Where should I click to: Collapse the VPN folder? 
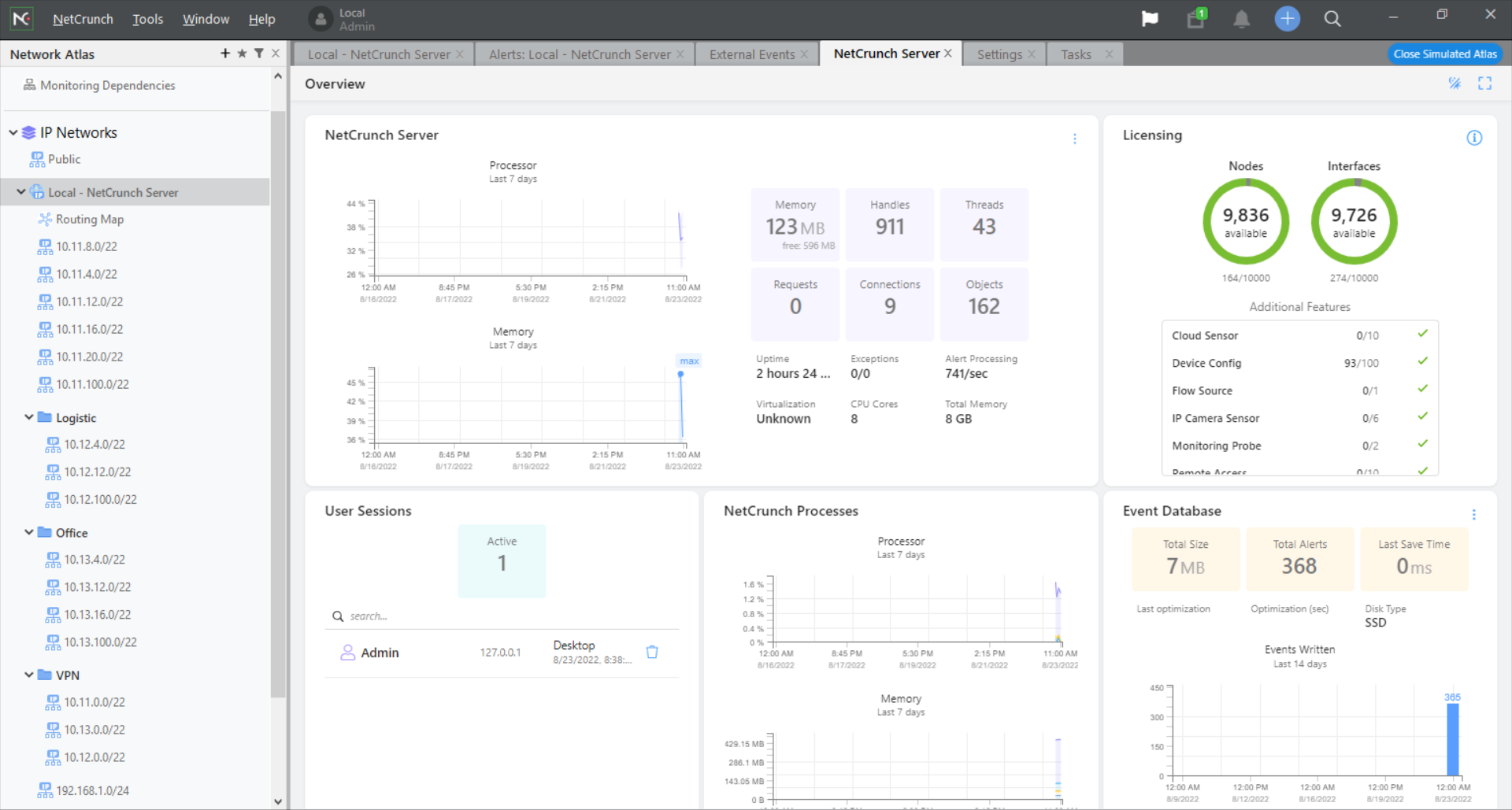(x=28, y=675)
